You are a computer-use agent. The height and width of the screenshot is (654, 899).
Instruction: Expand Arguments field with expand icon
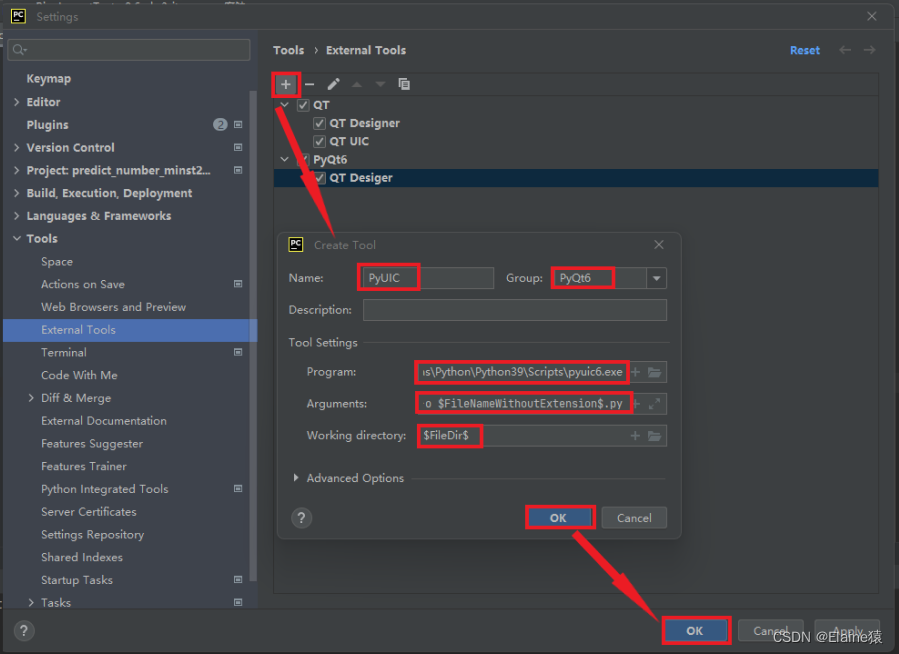click(x=654, y=404)
